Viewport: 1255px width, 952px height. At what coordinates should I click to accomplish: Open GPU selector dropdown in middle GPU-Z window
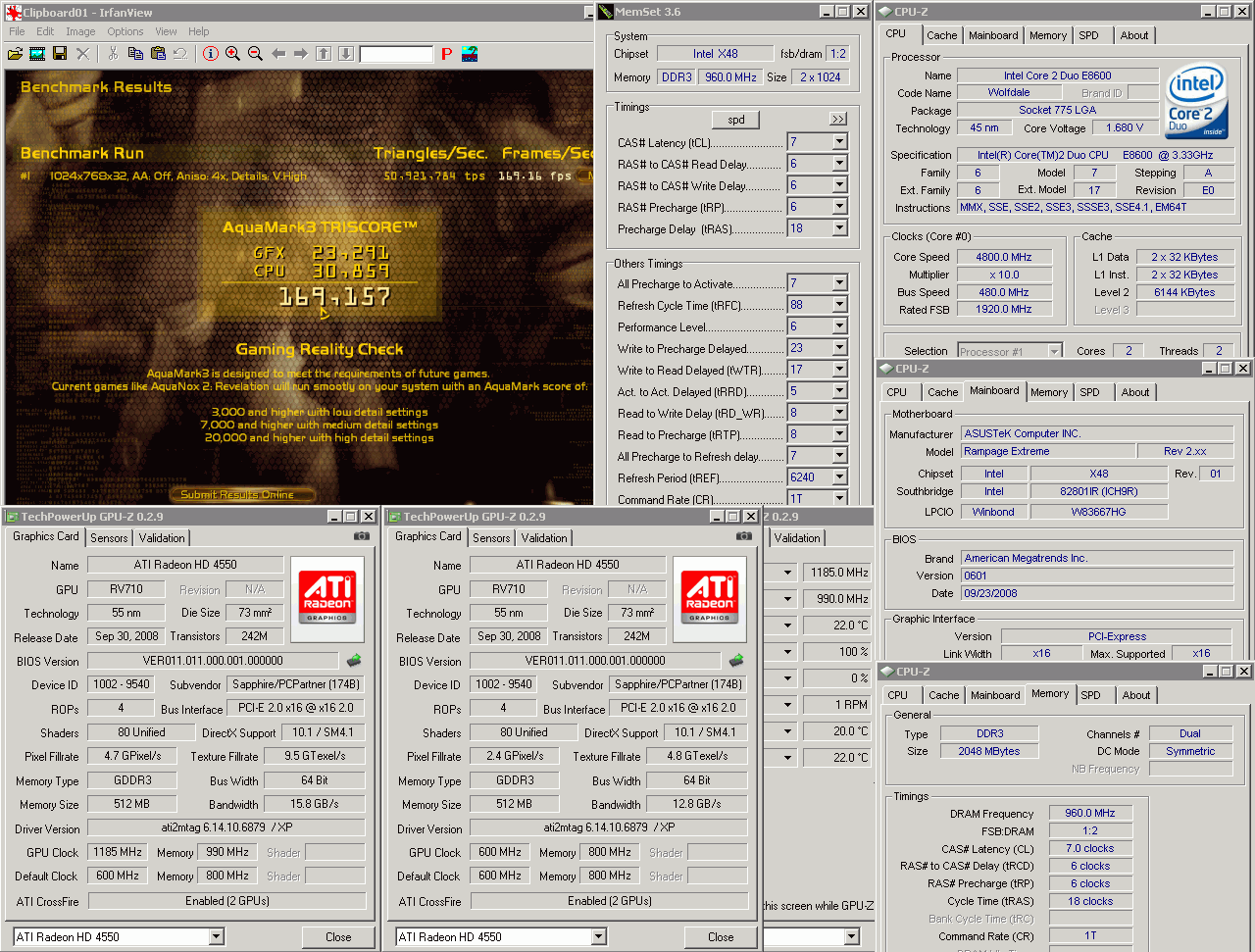tap(598, 937)
